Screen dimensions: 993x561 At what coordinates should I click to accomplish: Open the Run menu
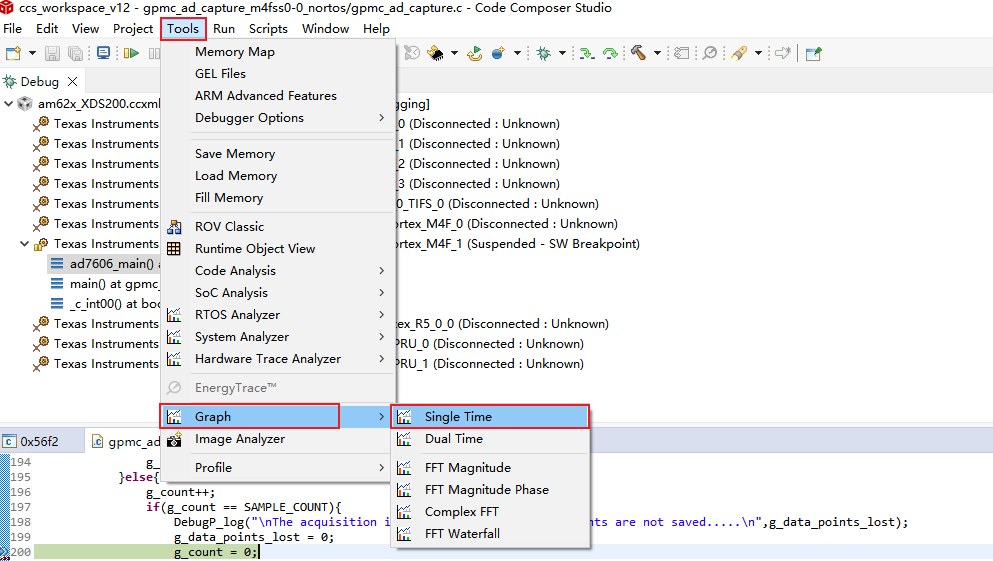pyautogui.click(x=224, y=29)
